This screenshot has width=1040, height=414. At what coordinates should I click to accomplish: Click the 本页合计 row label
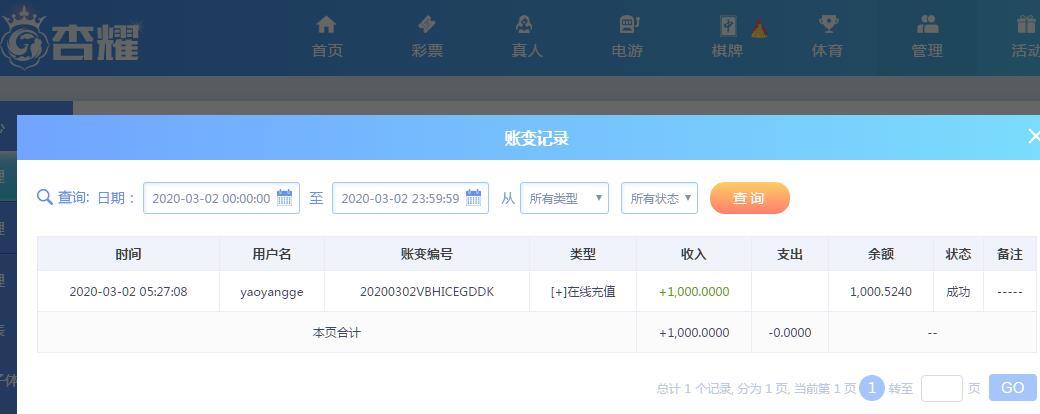click(336, 332)
